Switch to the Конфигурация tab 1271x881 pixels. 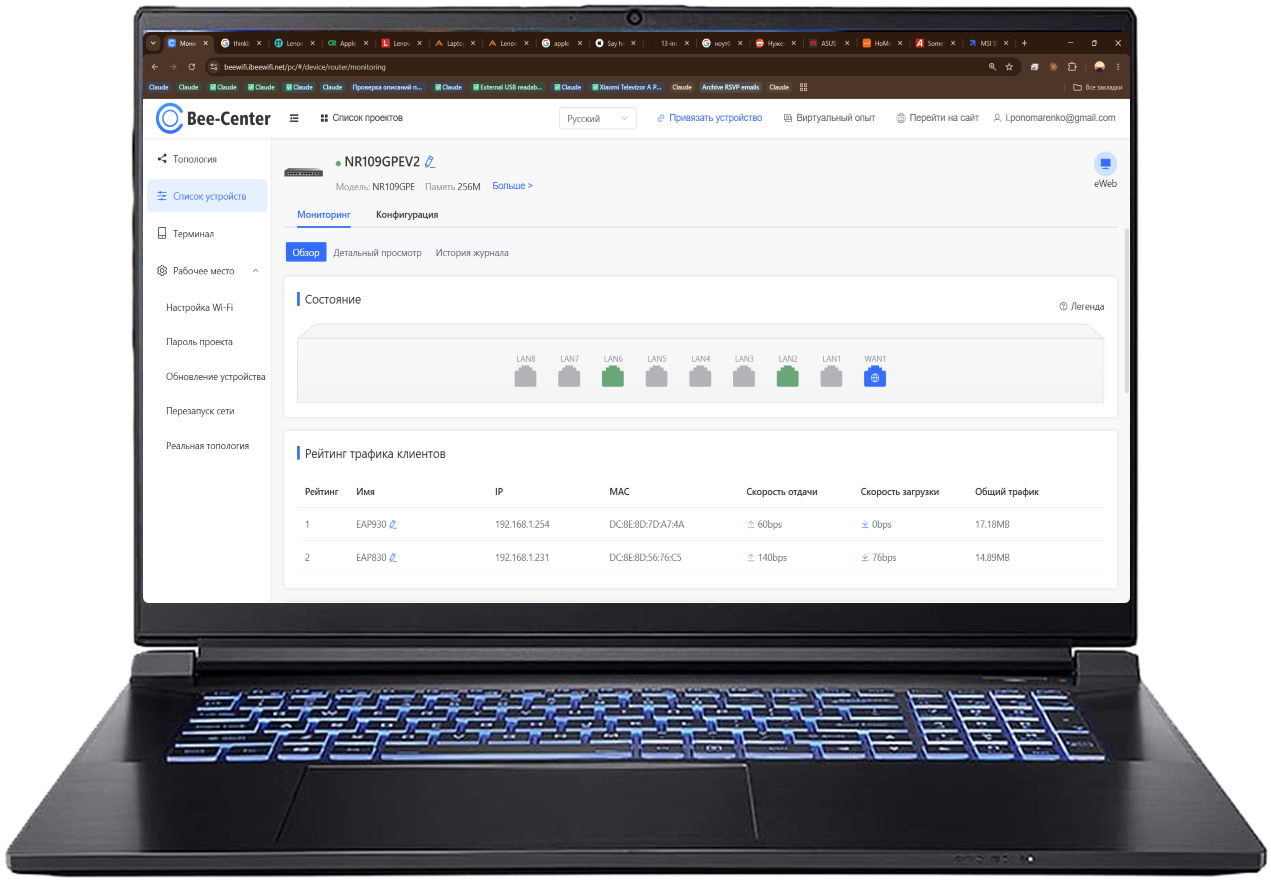(407, 214)
